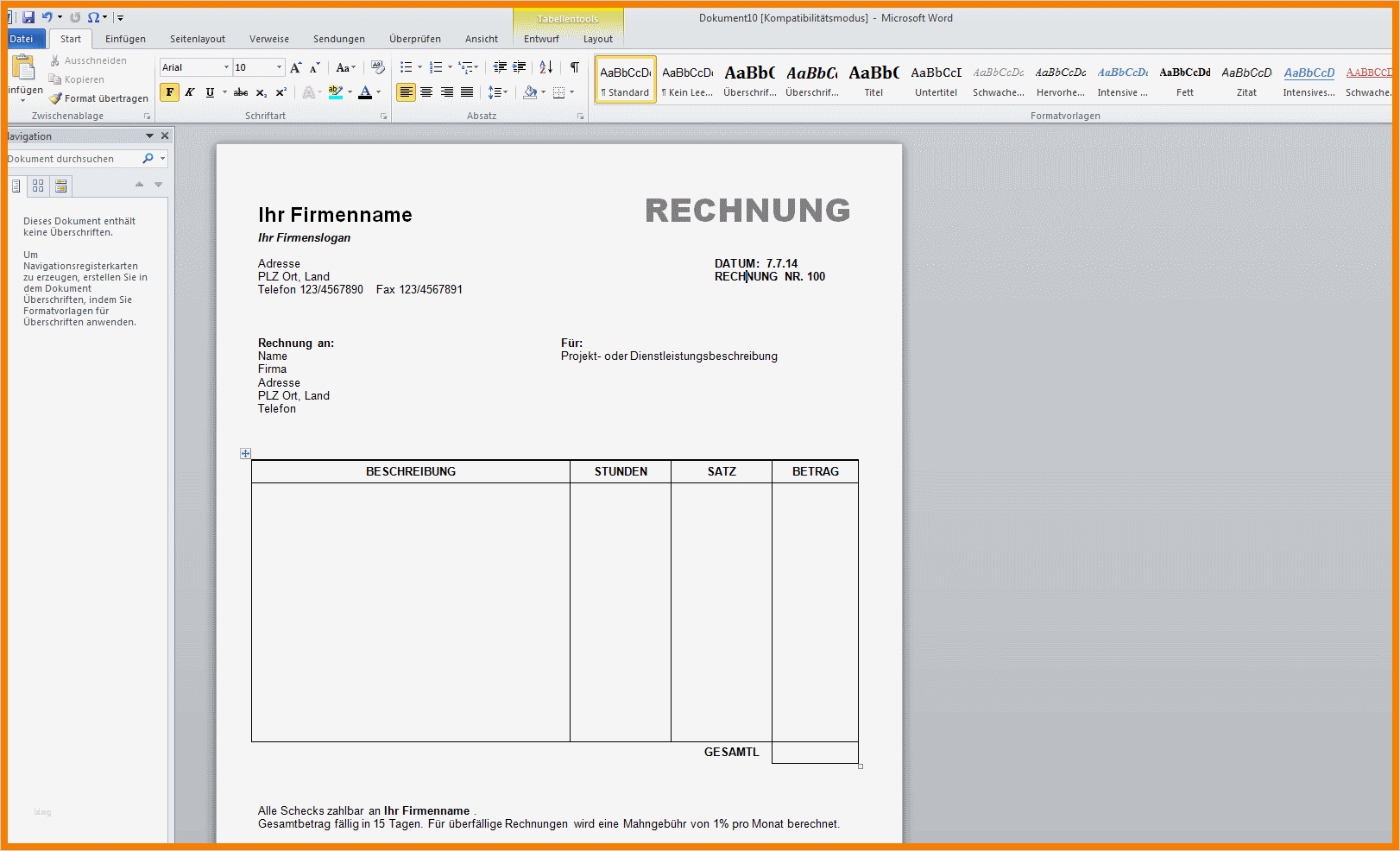Image resolution: width=1400 pixels, height=851 pixels.
Task: Click the superscript x² icon
Action: (280, 92)
